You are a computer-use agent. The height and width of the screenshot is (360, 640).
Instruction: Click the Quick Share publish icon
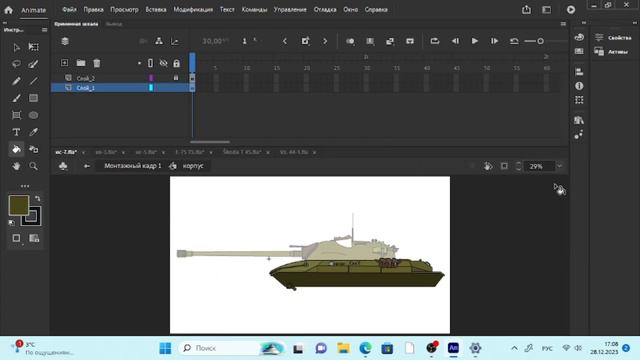pyautogui.click(x=527, y=9)
